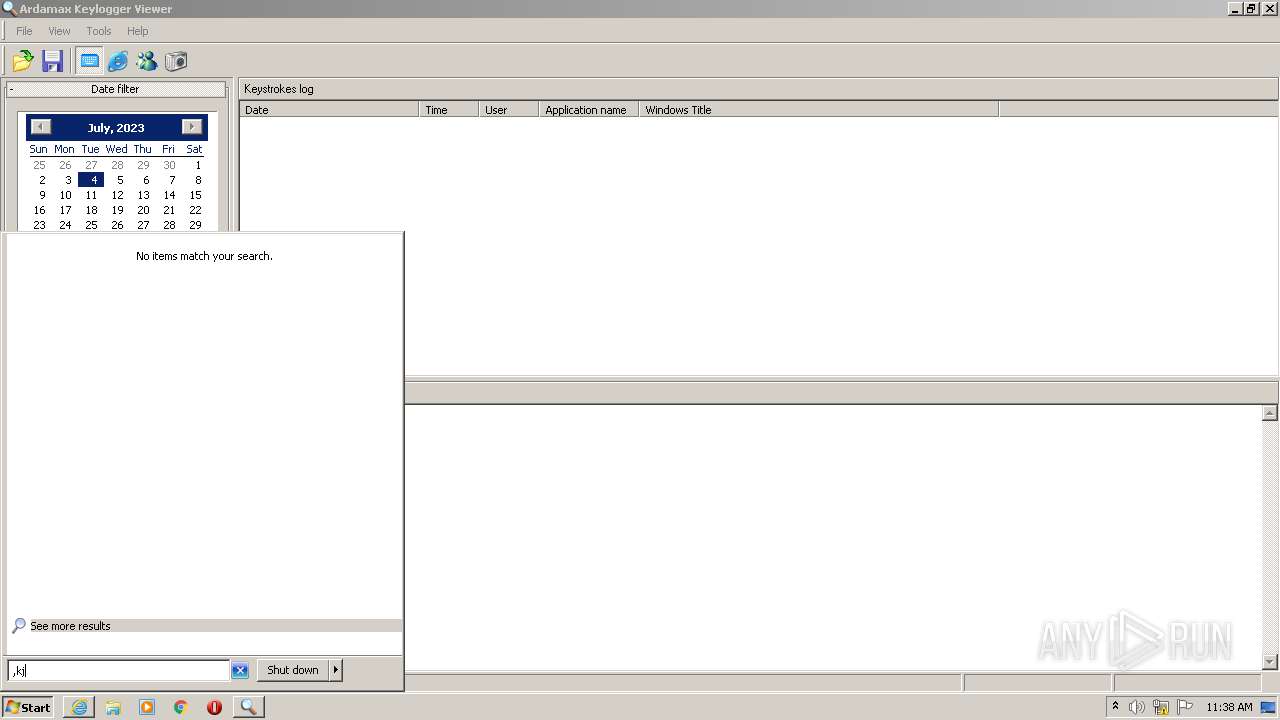Click the Start button

28,707
